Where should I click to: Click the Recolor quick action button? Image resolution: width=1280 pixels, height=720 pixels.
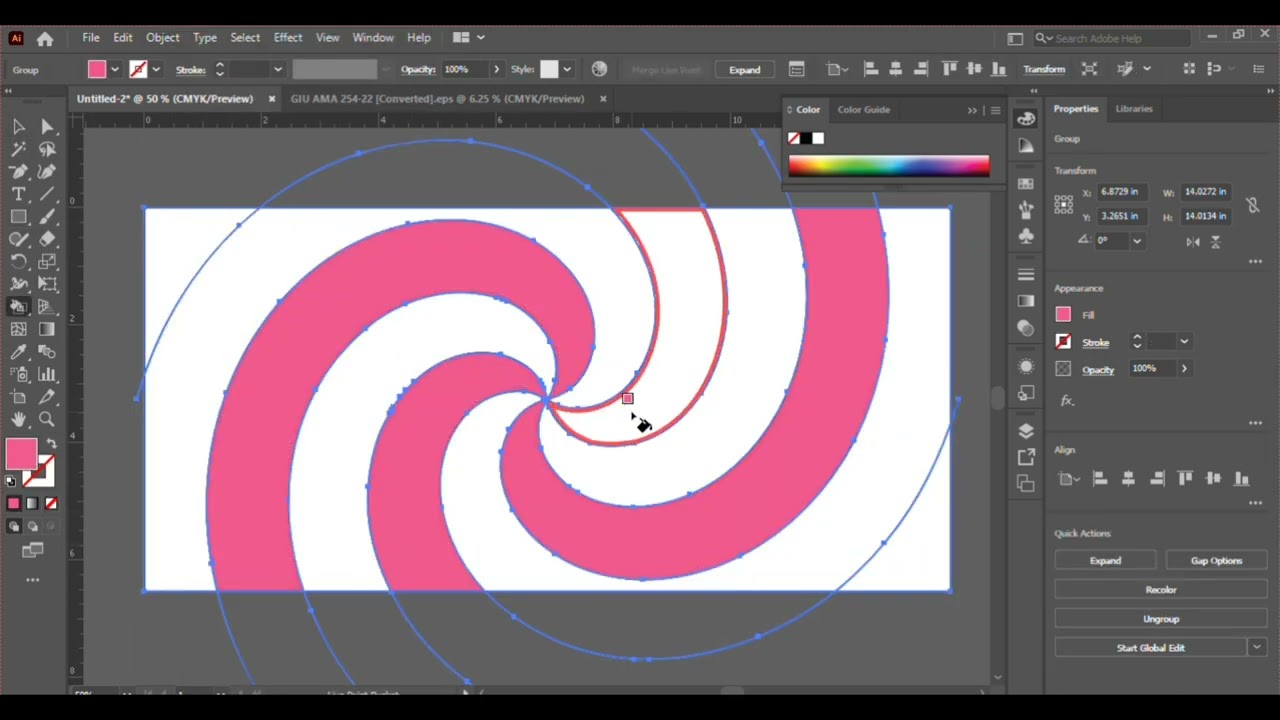pyautogui.click(x=1161, y=590)
